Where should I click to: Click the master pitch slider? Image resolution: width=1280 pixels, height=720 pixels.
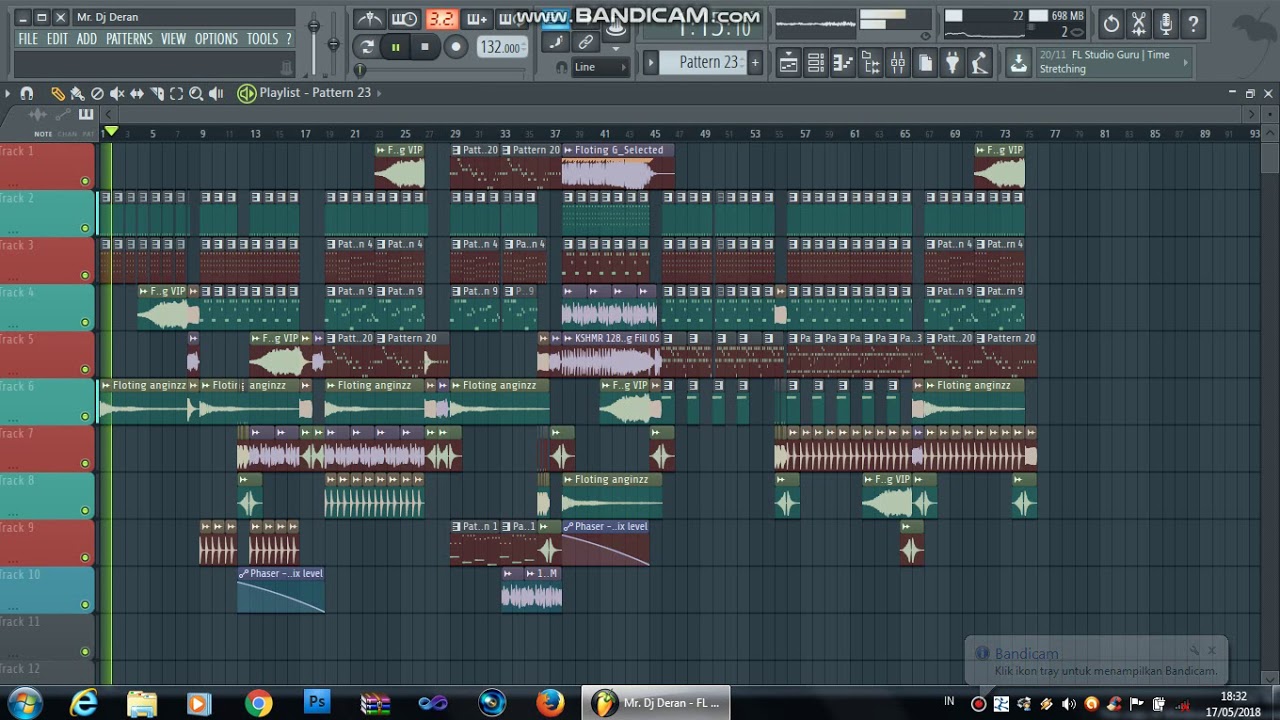[x=335, y=42]
